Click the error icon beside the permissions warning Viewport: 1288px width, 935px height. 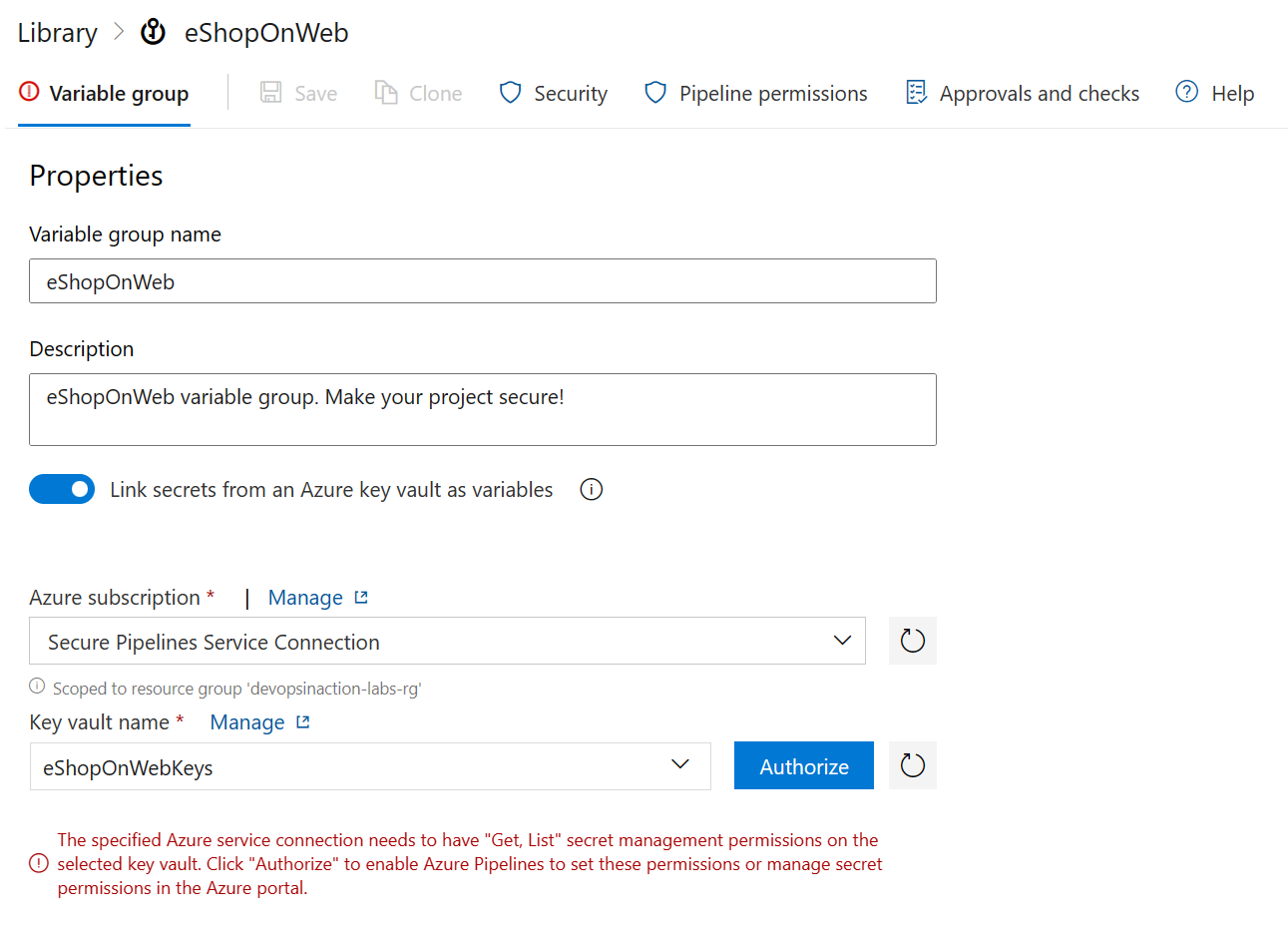[x=38, y=864]
